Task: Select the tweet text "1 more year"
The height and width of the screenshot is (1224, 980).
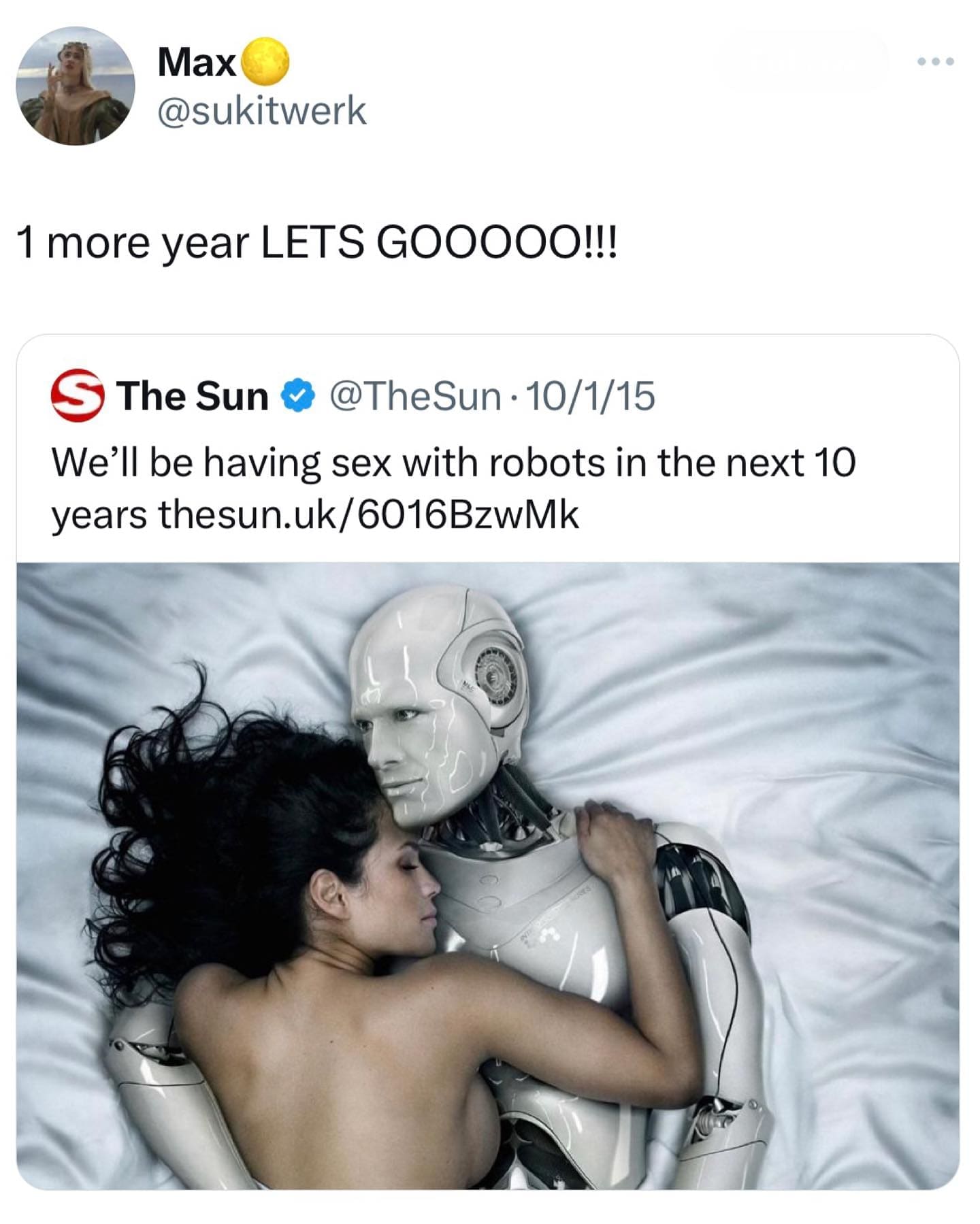Action: (x=133, y=244)
